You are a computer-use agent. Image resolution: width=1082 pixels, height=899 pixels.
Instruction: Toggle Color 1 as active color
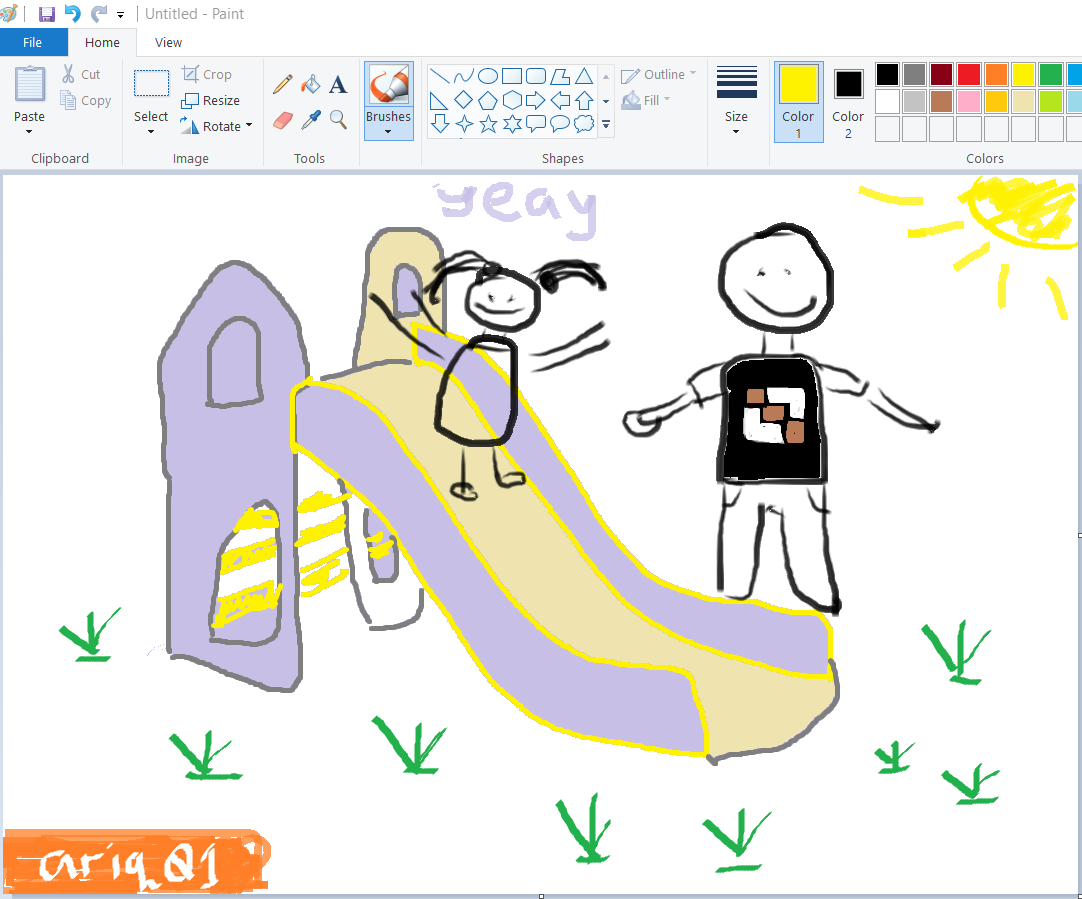click(x=798, y=102)
